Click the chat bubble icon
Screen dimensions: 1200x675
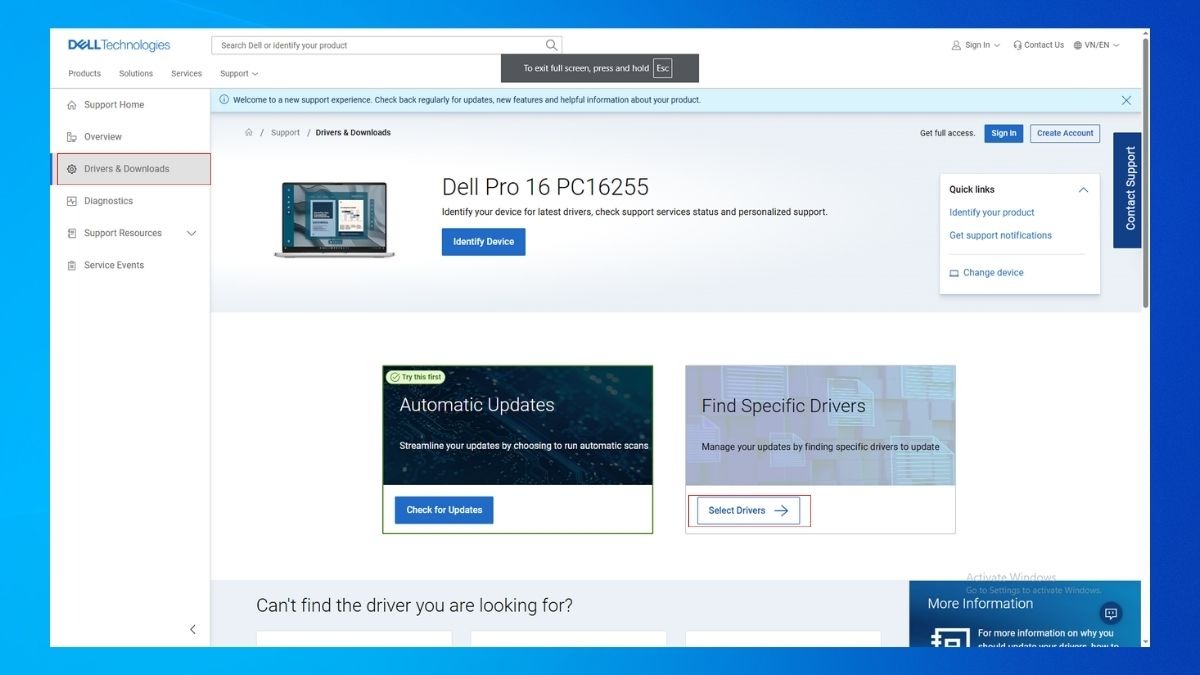click(1110, 613)
